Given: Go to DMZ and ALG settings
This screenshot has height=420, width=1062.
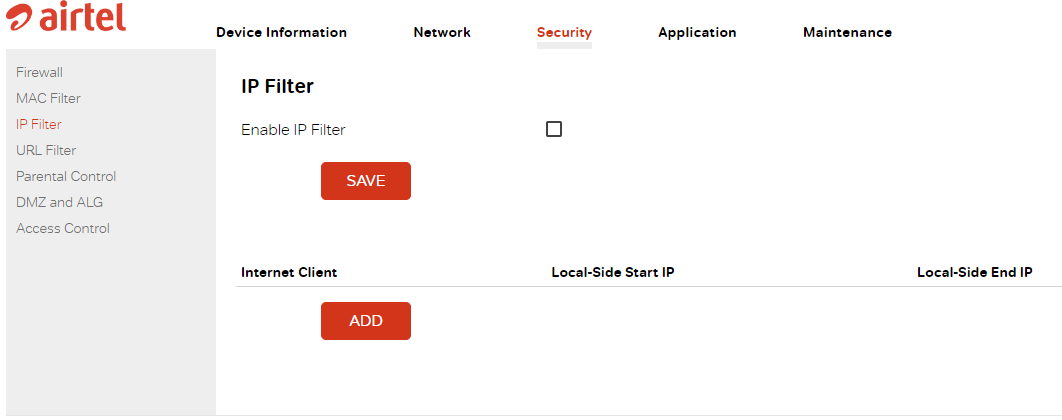Looking at the screenshot, I should click(60, 203).
